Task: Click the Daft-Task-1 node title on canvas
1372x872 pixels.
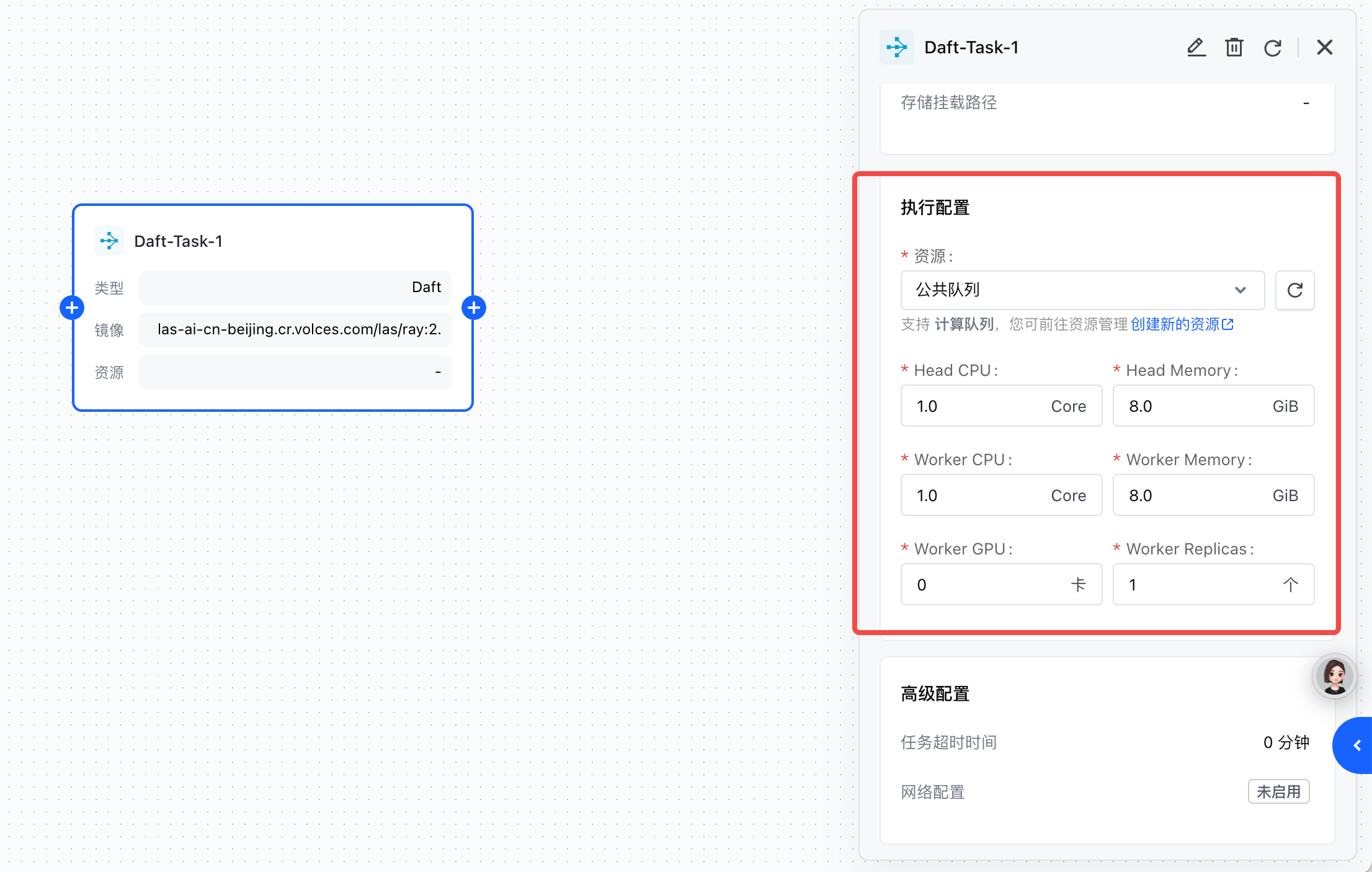Action: point(178,241)
